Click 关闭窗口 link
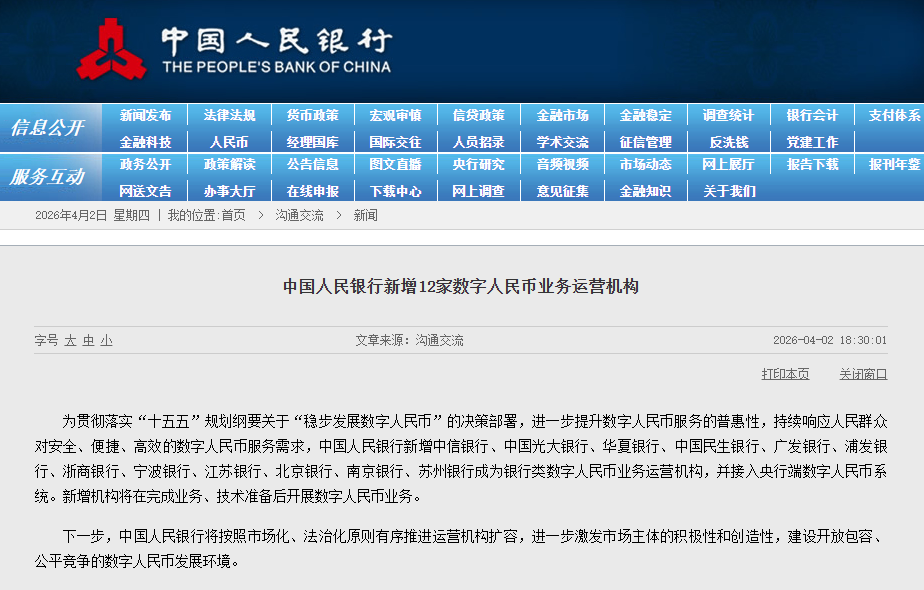Viewport: 924px width, 590px height. click(x=863, y=374)
